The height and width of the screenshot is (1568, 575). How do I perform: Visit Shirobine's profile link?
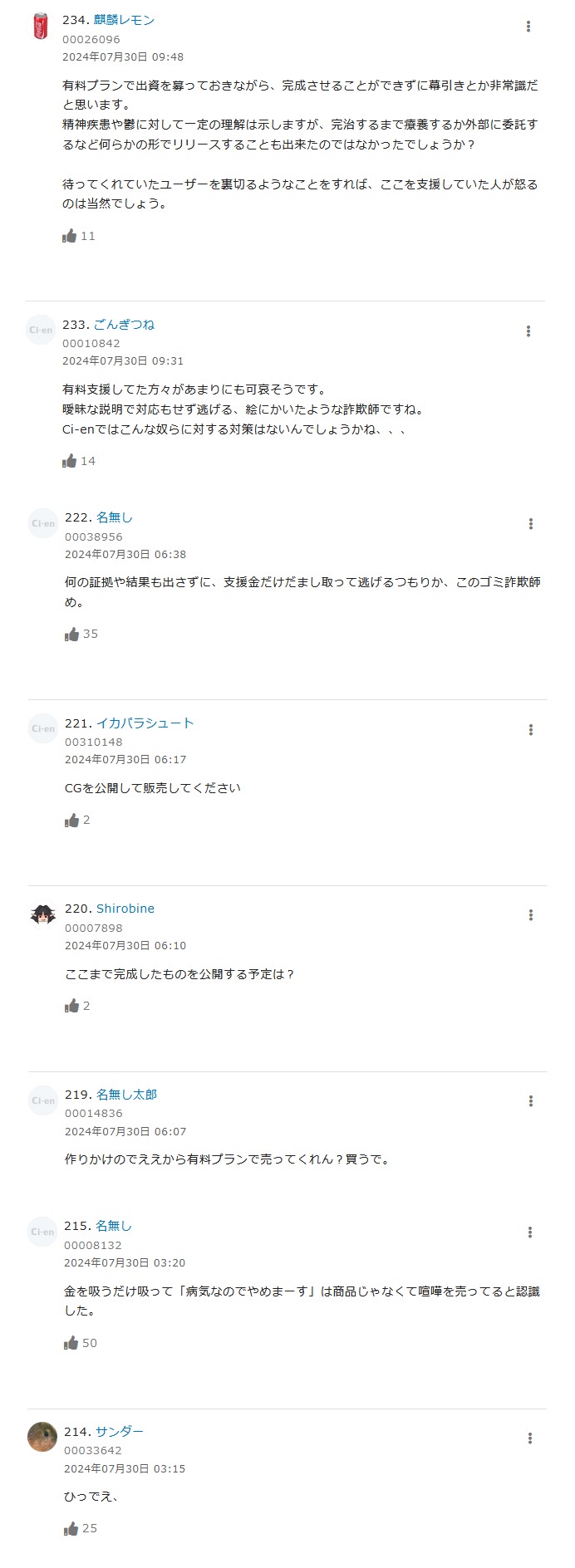click(x=125, y=909)
